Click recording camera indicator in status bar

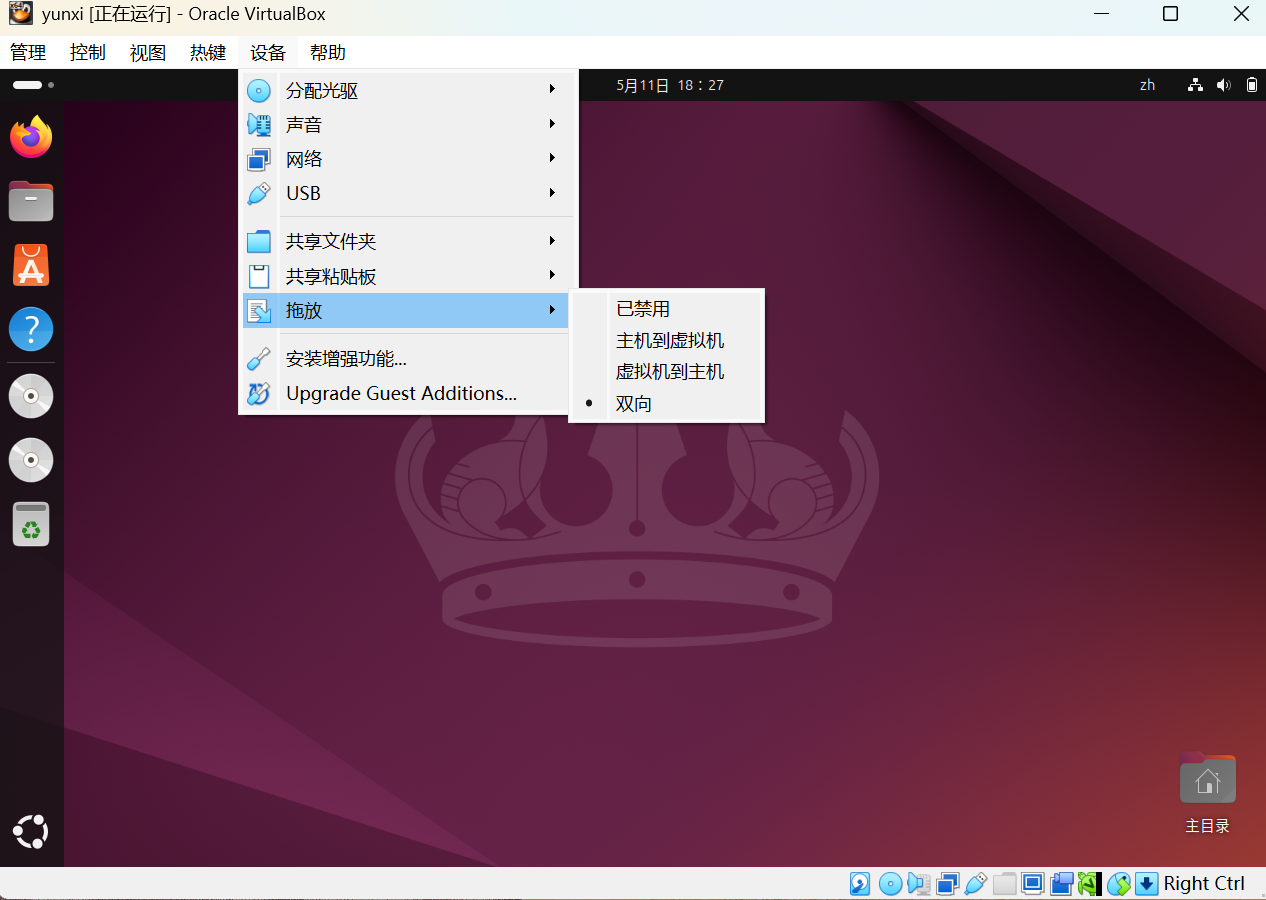pyautogui.click(x=1061, y=884)
